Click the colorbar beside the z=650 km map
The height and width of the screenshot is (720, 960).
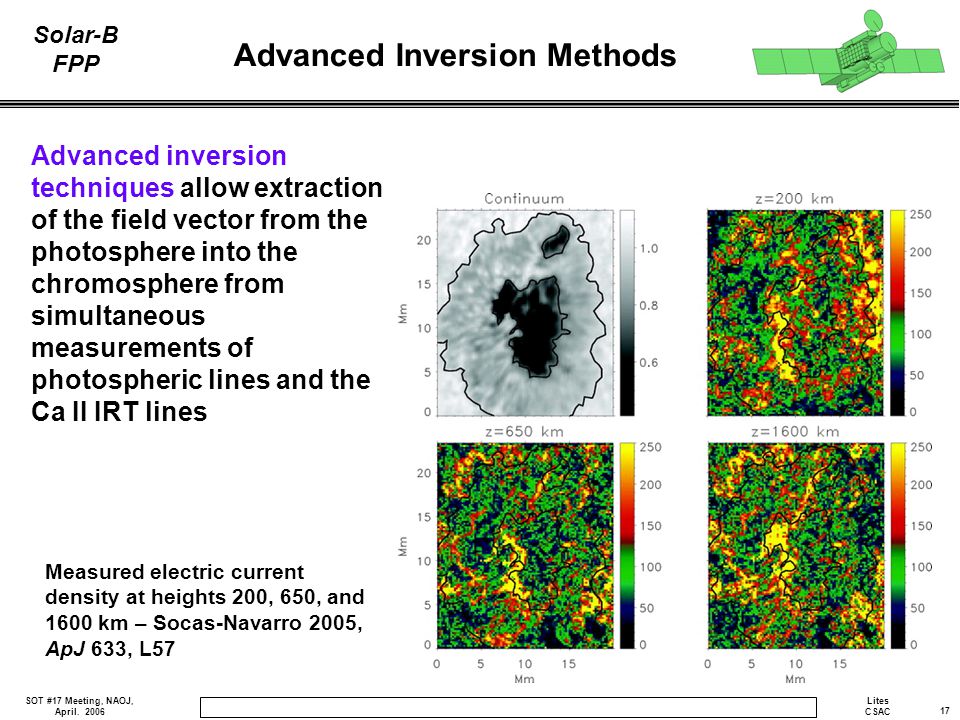coord(628,546)
